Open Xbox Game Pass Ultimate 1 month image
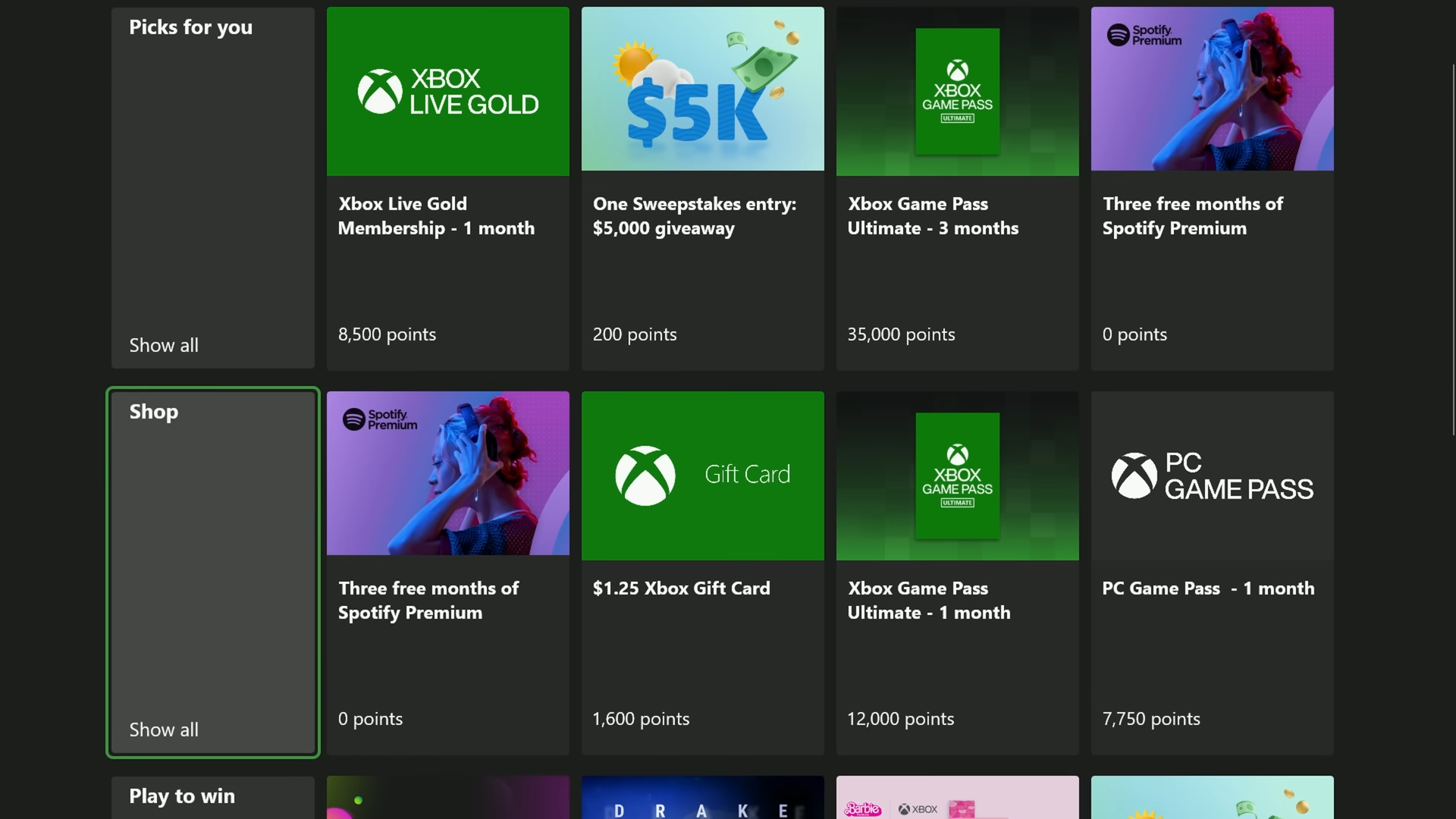 click(957, 475)
